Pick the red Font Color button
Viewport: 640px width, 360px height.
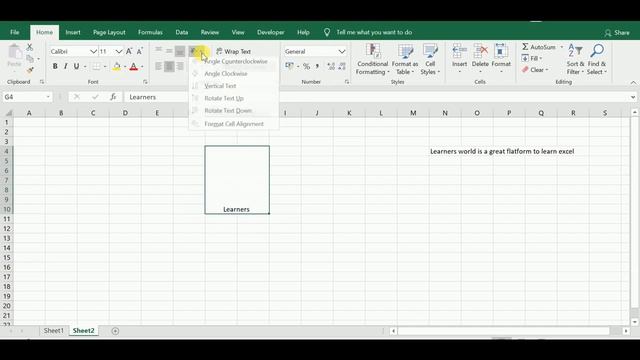point(133,66)
